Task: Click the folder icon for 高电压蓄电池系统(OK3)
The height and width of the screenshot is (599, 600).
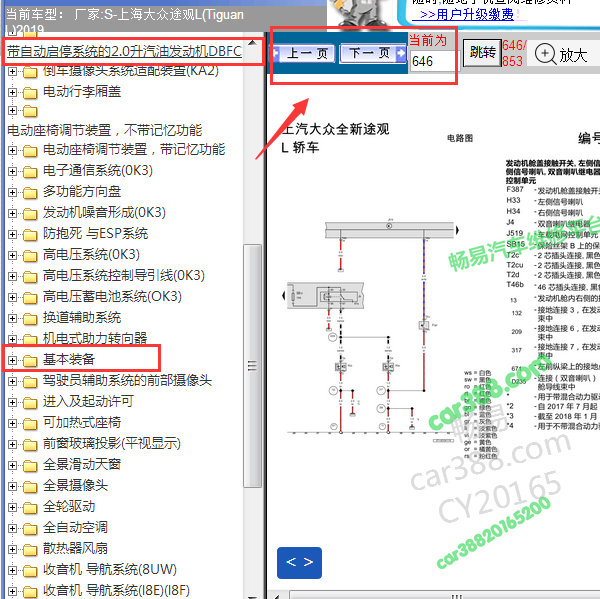Action: pos(30,298)
